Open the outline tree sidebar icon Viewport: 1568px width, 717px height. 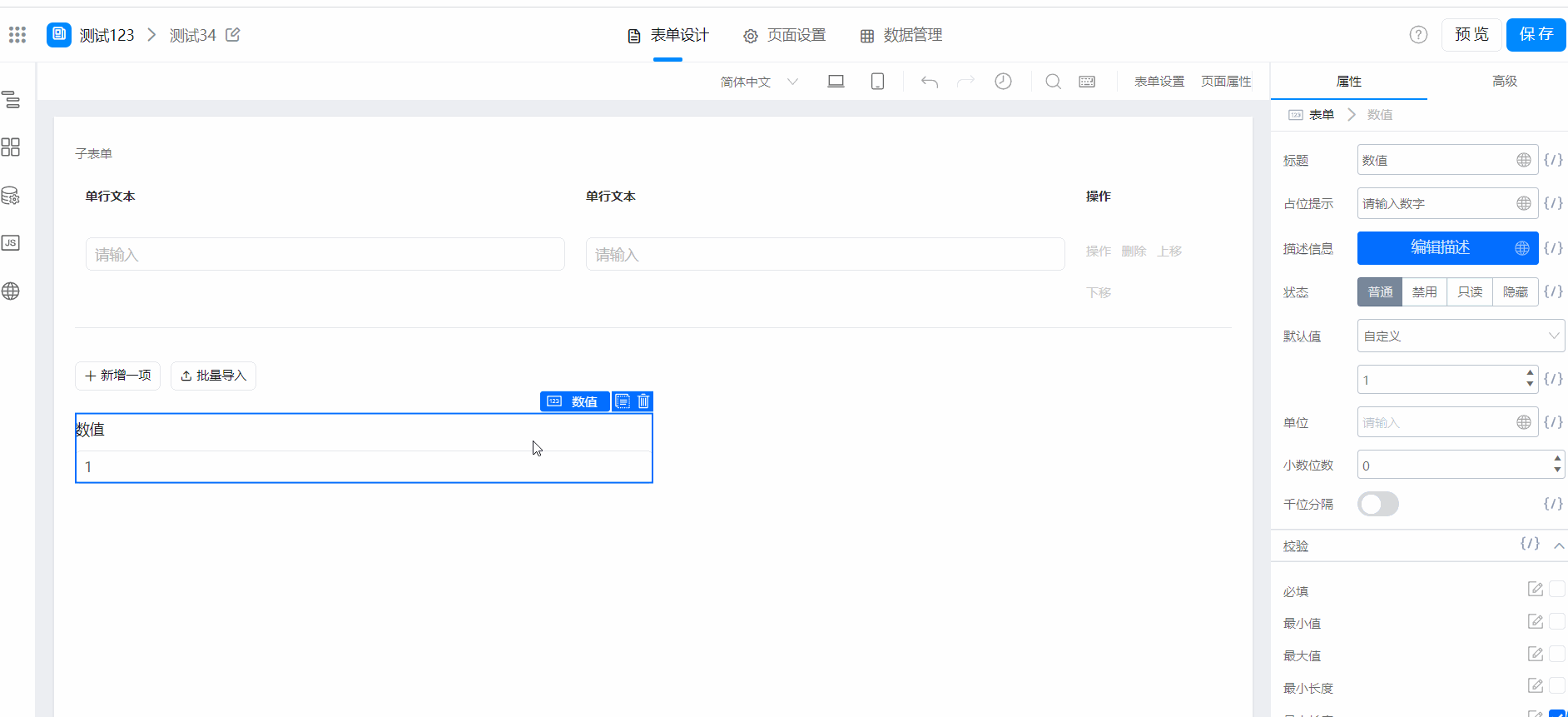[x=11, y=100]
